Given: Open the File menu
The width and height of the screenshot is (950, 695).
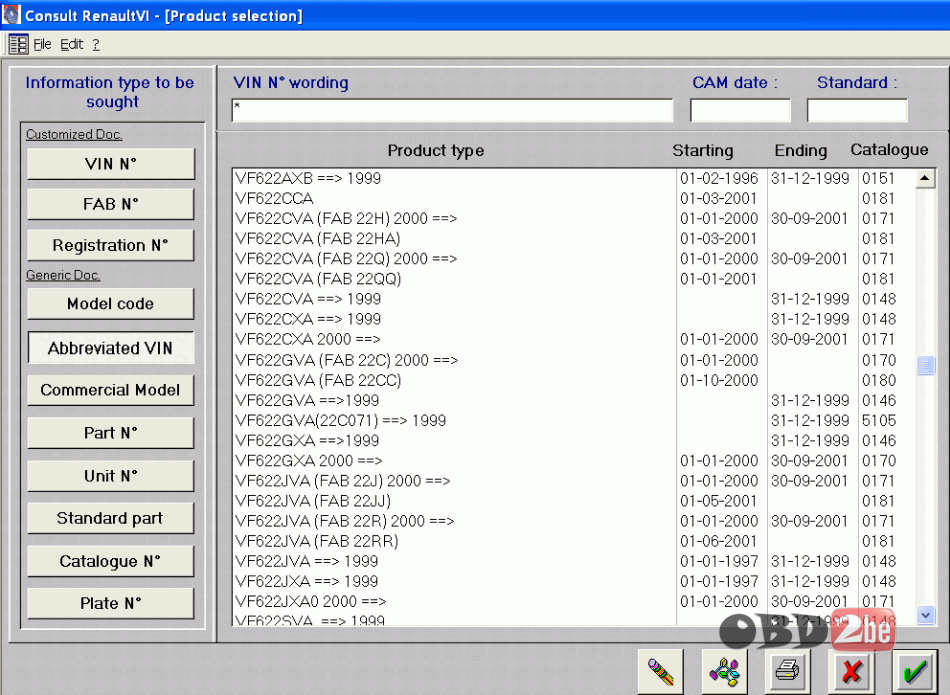Looking at the screenshot, I should [42, 44].
